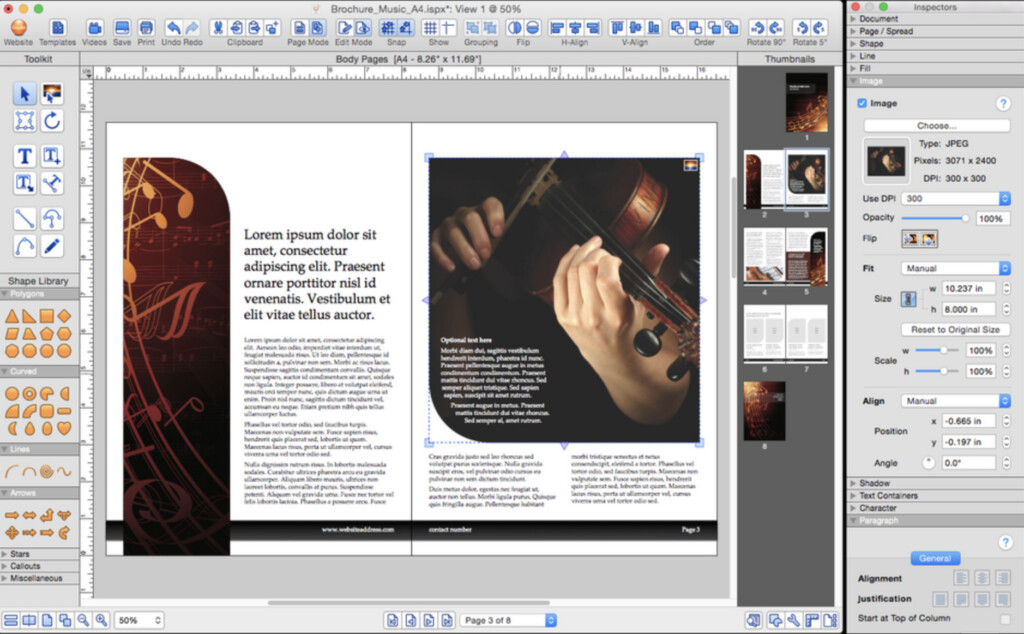Open the Use DPI dropdown
1024x634 pixels.
[956, 198]
